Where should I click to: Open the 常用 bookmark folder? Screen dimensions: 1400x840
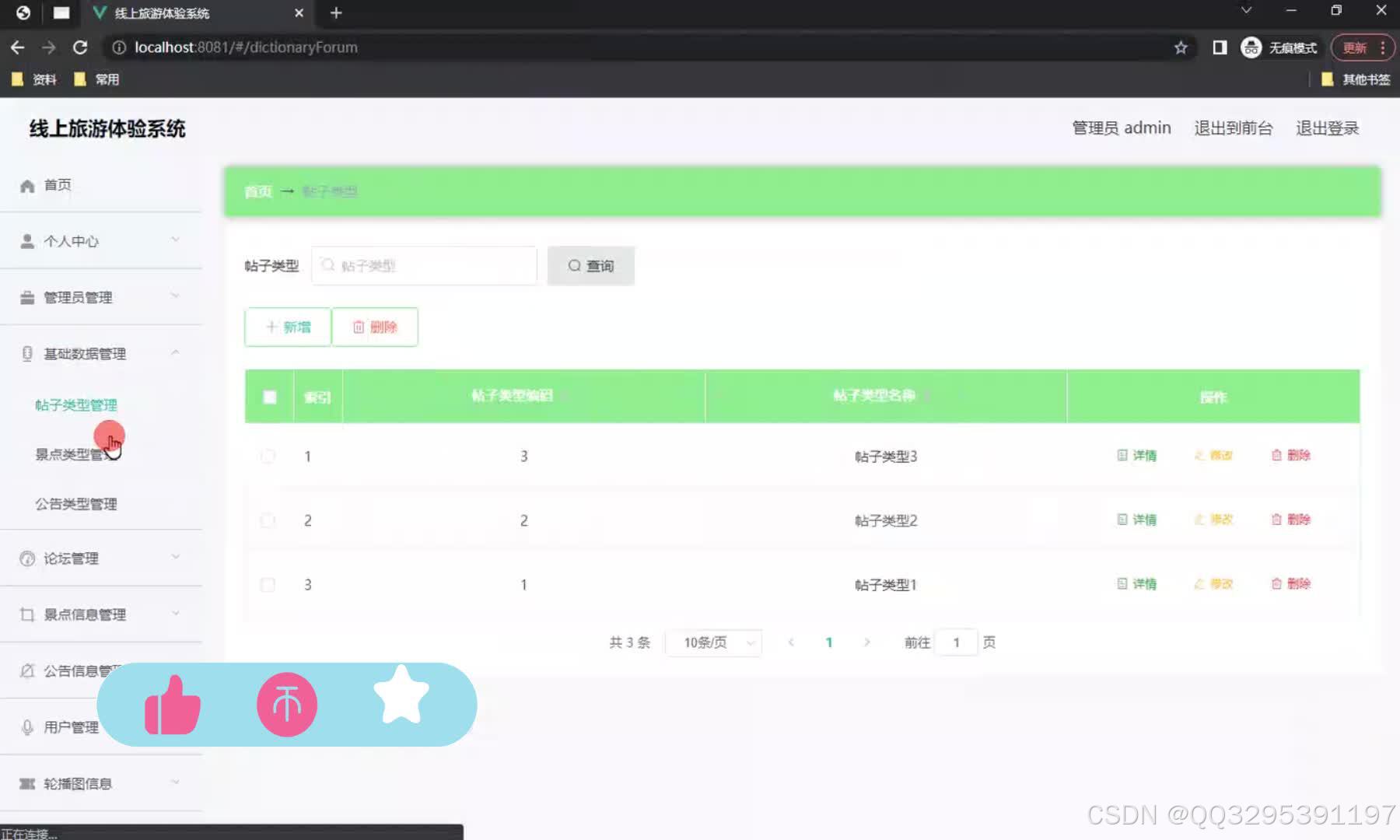point(96,79)
